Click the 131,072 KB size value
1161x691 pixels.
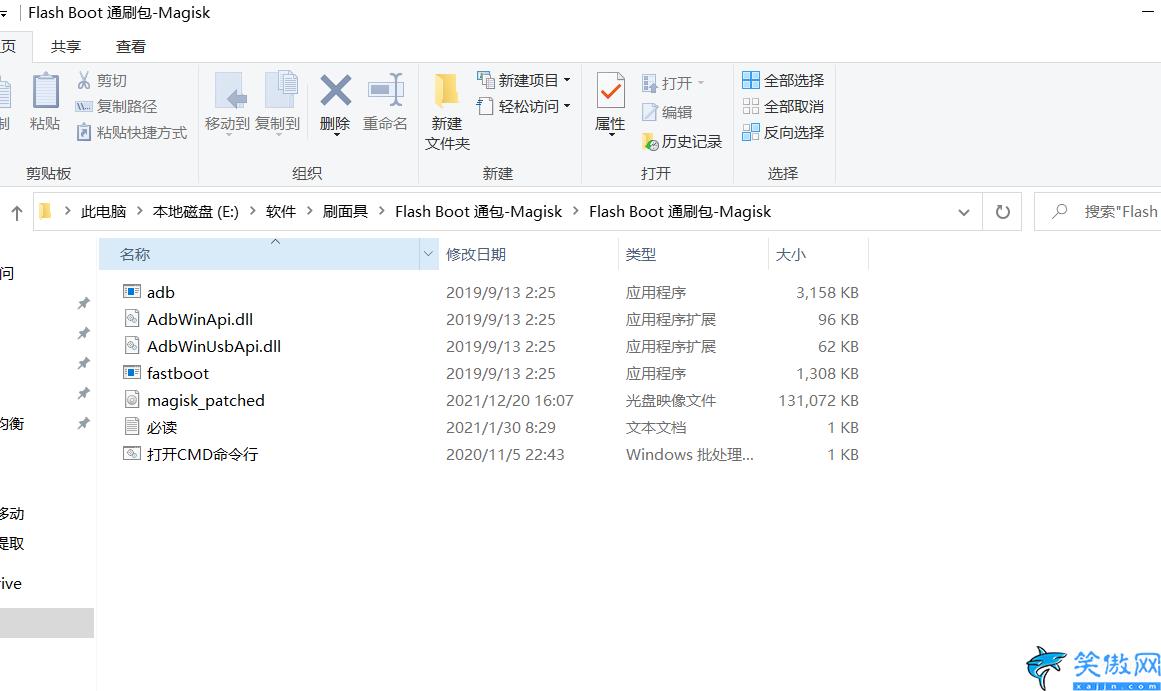click(x=818, y=401)
